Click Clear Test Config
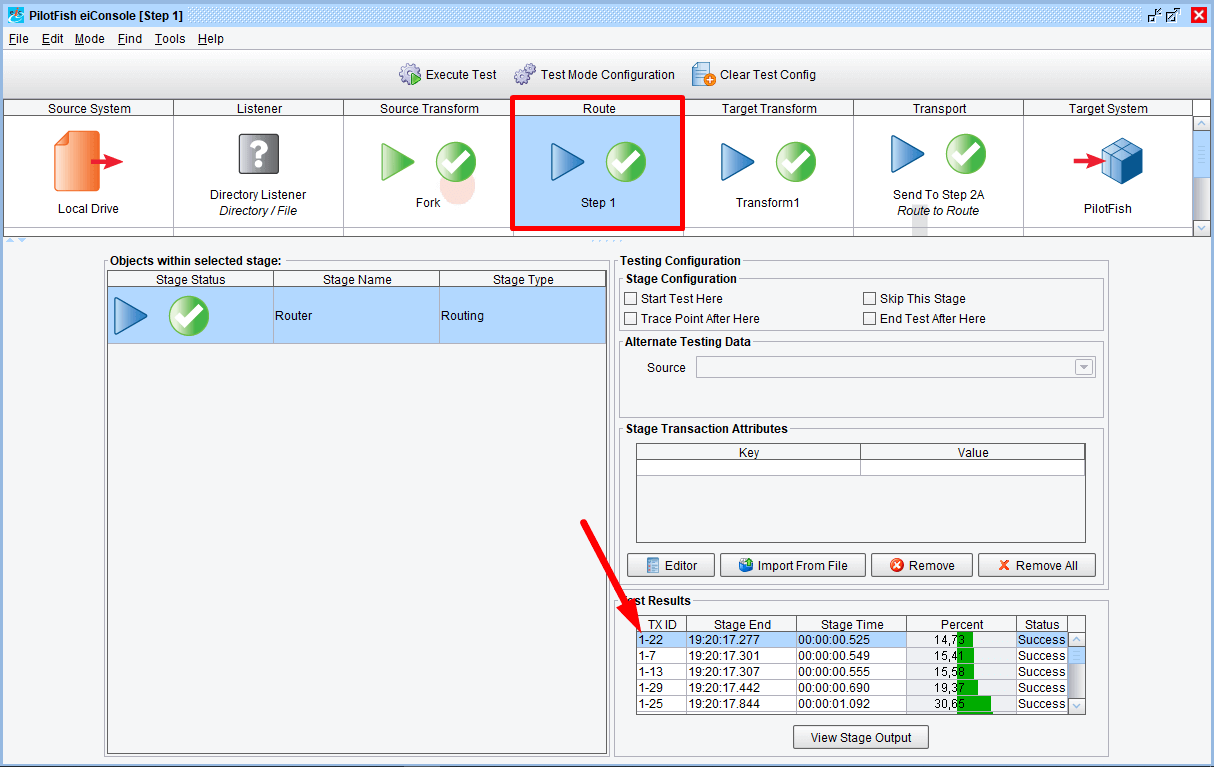 (x=754, y=74)
